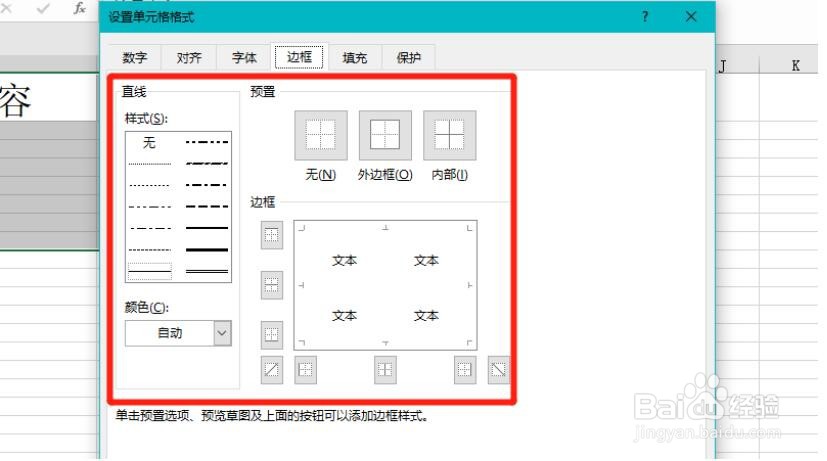The height and width of the screenshot is (461, 827).
Task: Toggle the left border button
Action: (305, 370)
